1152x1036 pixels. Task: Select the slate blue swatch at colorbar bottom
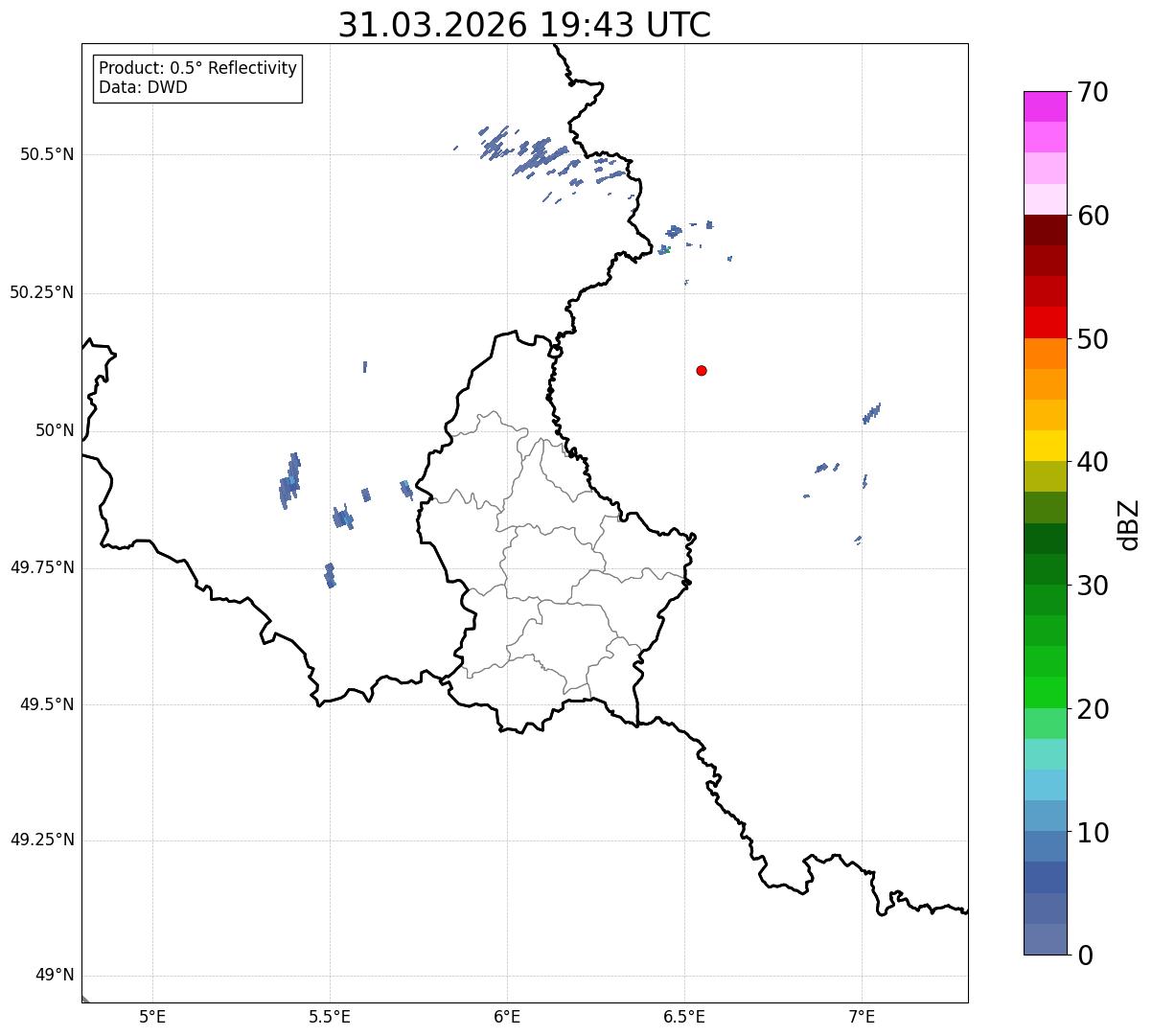point(1045,939)
